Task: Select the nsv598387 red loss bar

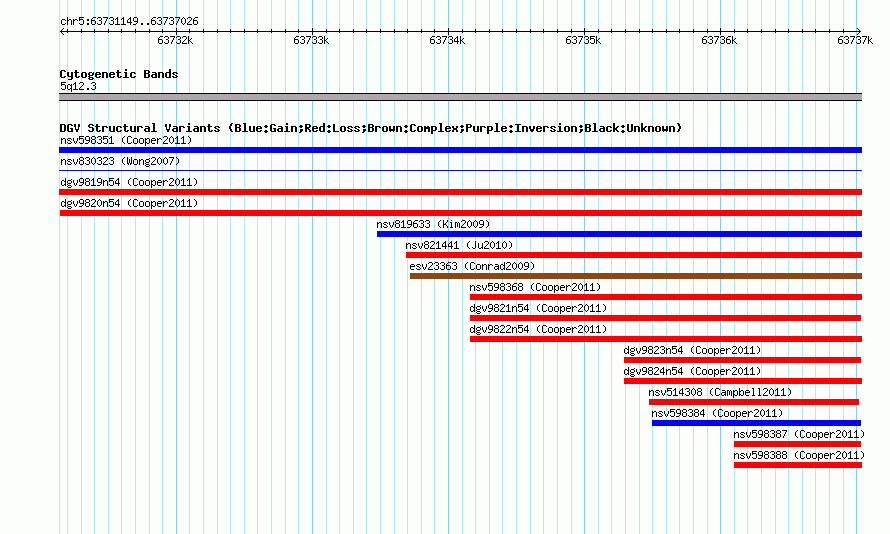Action: [x=797, y=444]
